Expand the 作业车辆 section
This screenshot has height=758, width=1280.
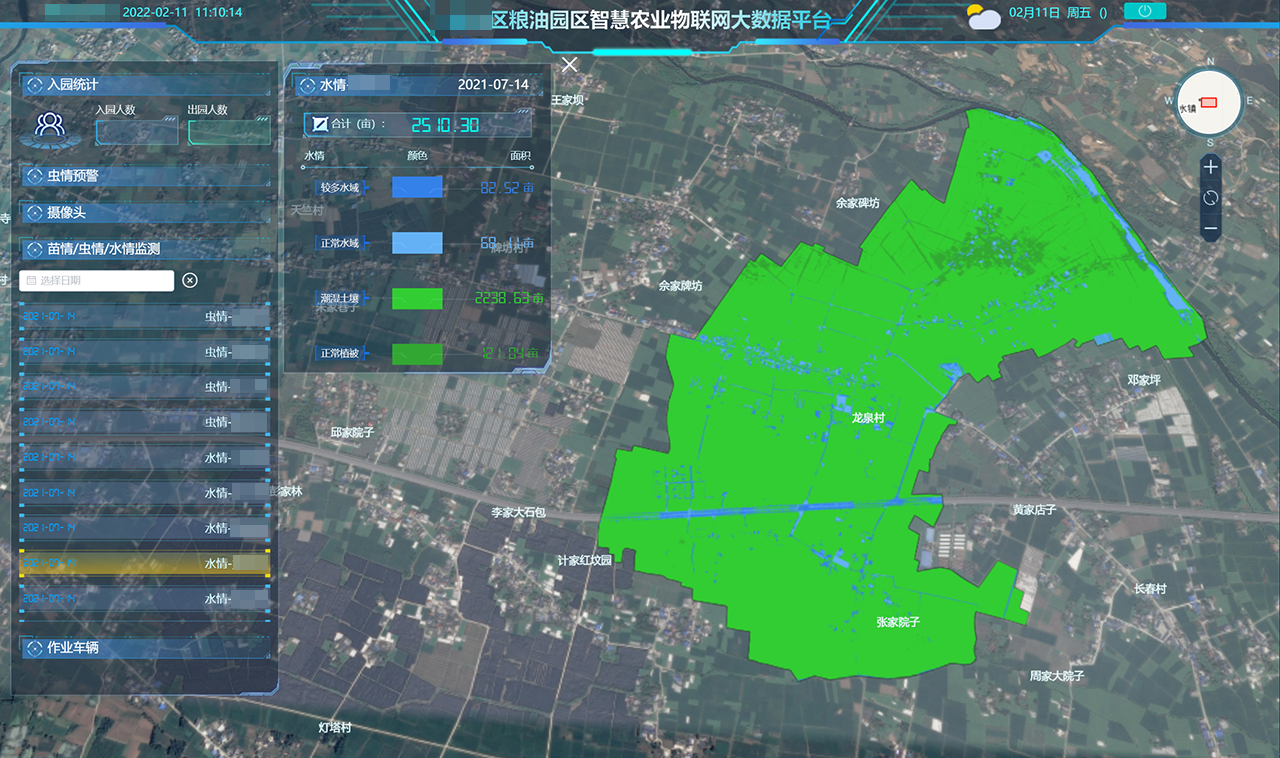145,647
